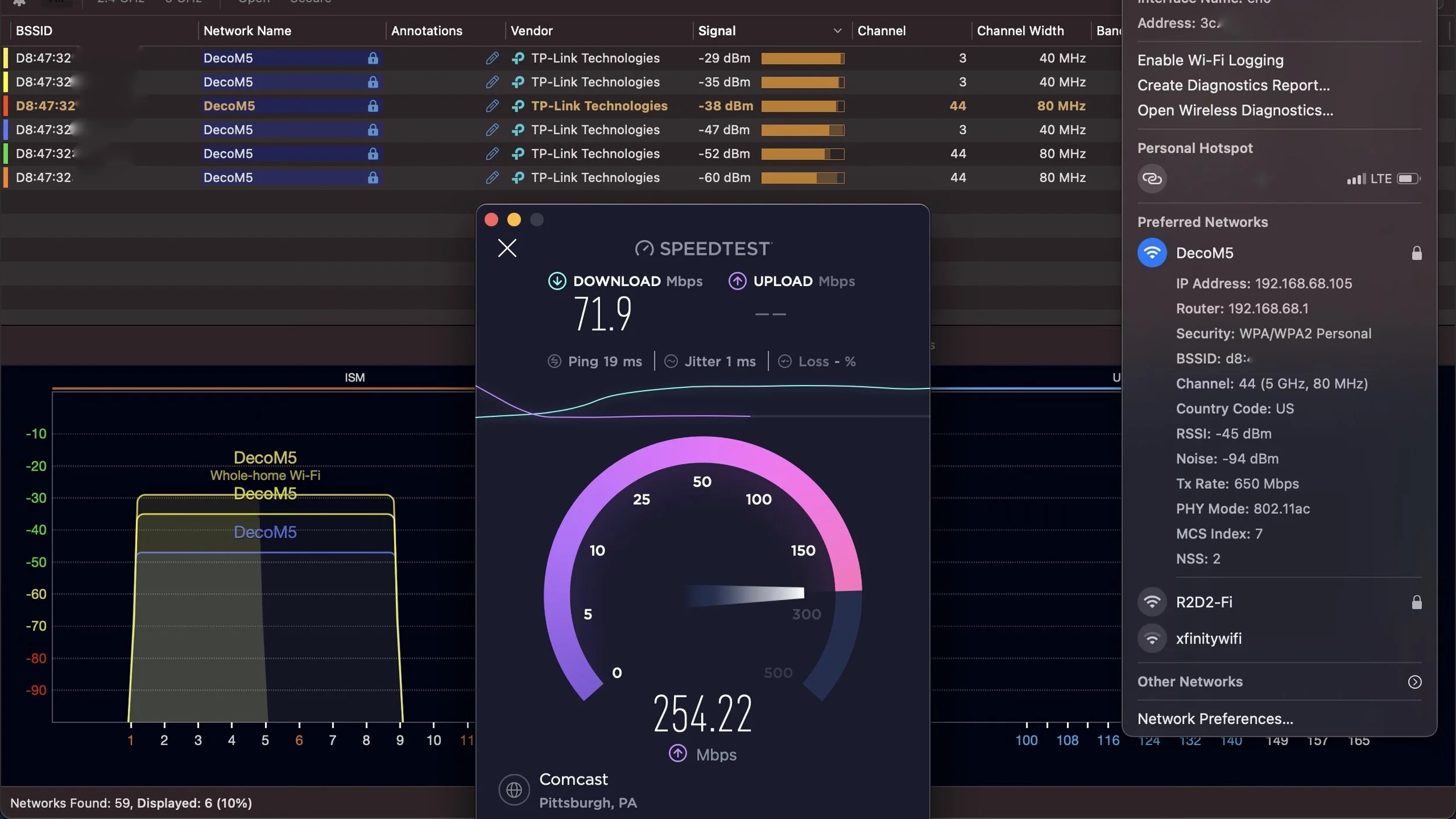Image resolution: width=1456 pixels, height=819 pixels.
Task: Click the upload arrow icon beside UPLOAD
Action: [x=737, y=281]
